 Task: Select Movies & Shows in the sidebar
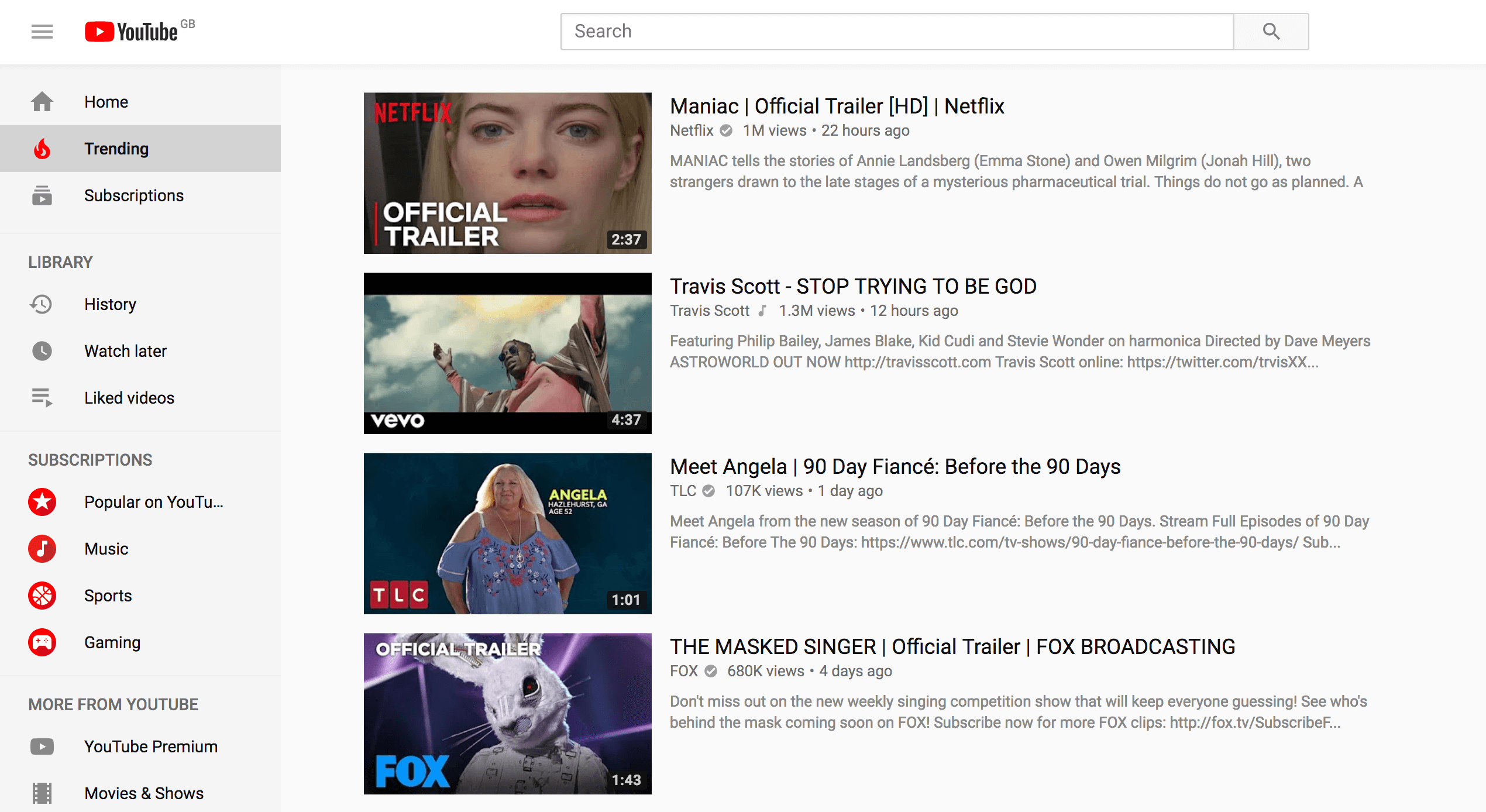click(143, 793)
